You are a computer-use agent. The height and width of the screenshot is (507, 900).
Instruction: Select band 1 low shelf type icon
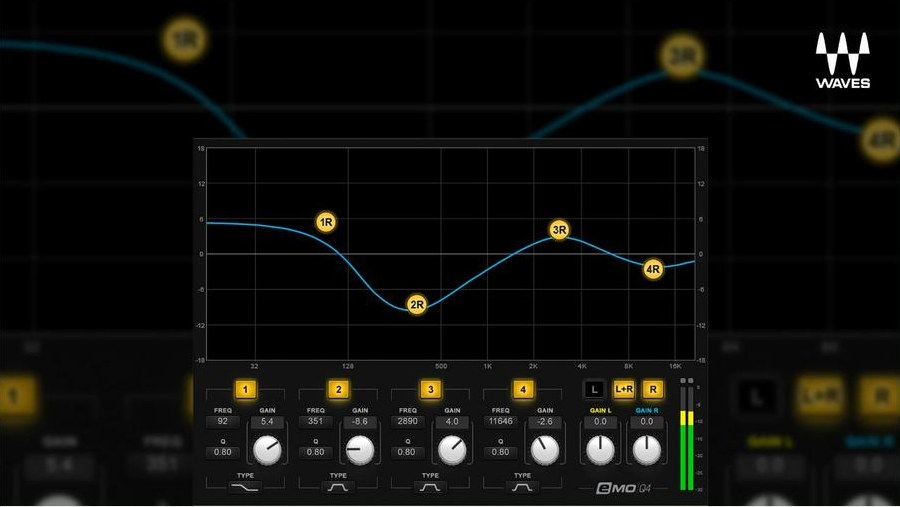(x=245, y=487)
